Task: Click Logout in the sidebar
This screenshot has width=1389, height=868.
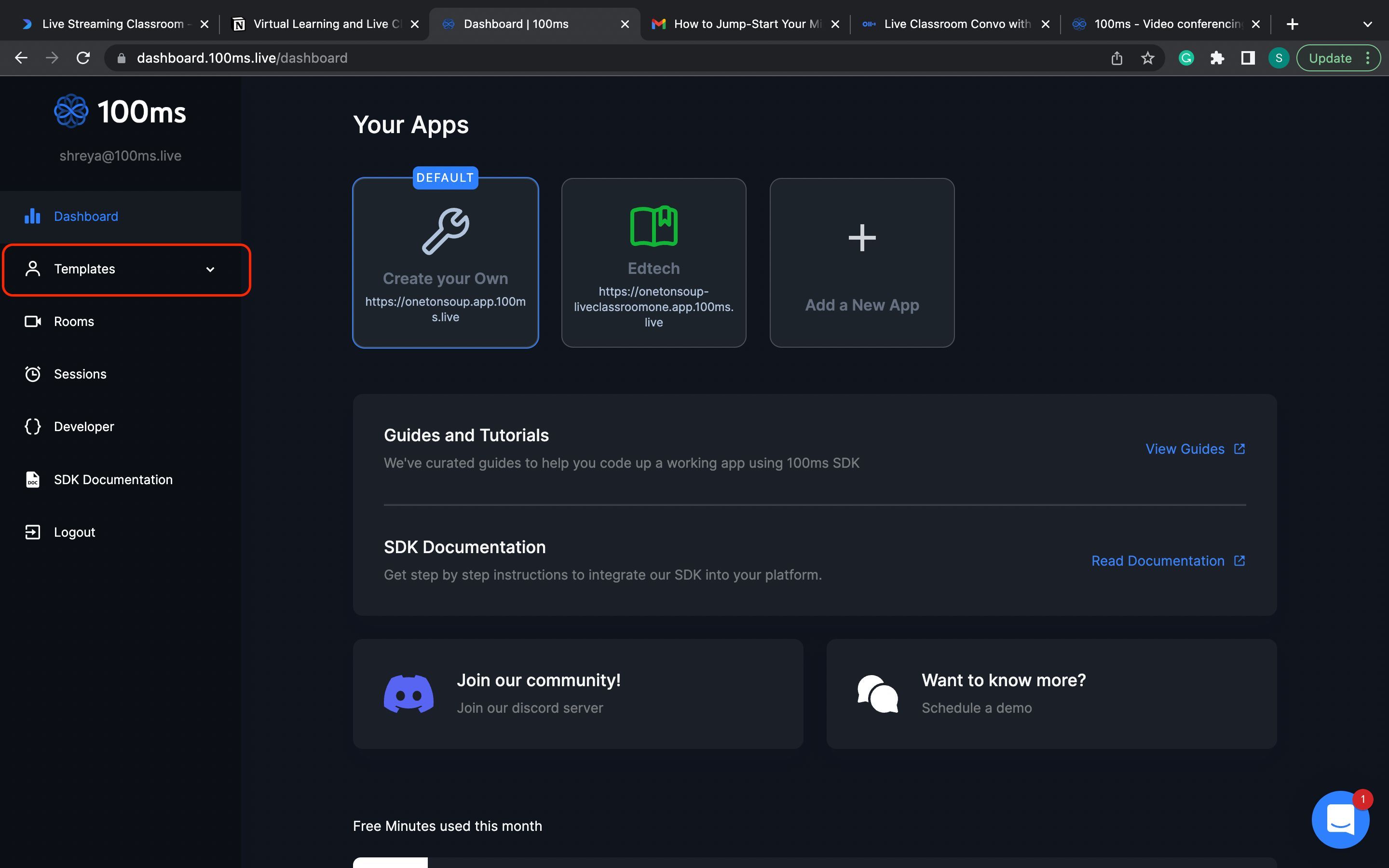Action: tap(121, 532)
